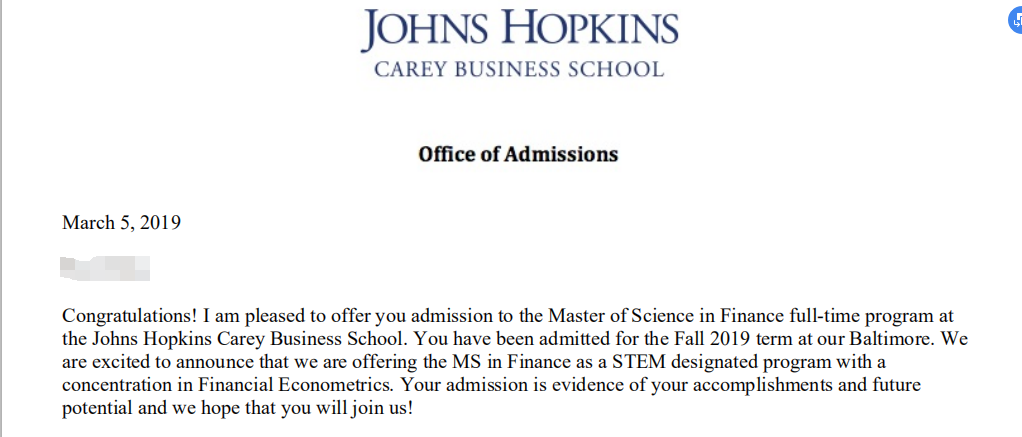The width and height of the screenshot is (1022, 437).
Task: Click the Johns Hopkins logo text
Action: point(519,30)
